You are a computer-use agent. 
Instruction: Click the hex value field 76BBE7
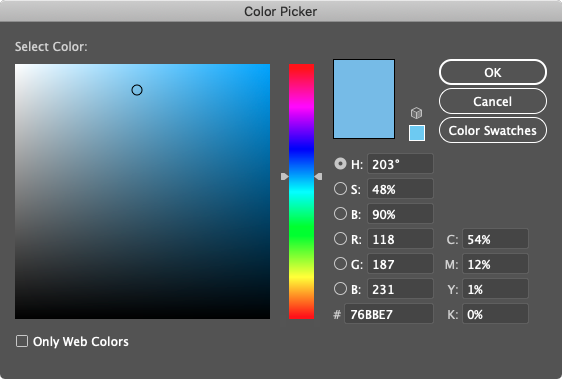click(x=389, y=314)
